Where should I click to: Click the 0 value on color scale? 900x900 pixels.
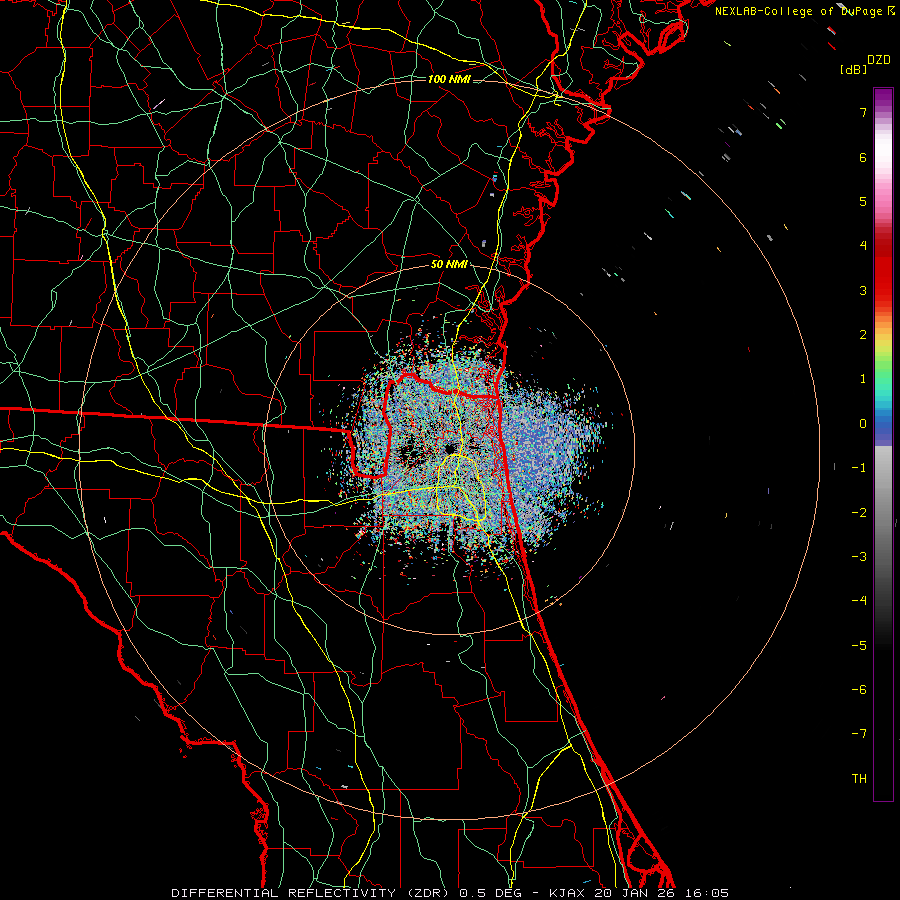point(863,424)
